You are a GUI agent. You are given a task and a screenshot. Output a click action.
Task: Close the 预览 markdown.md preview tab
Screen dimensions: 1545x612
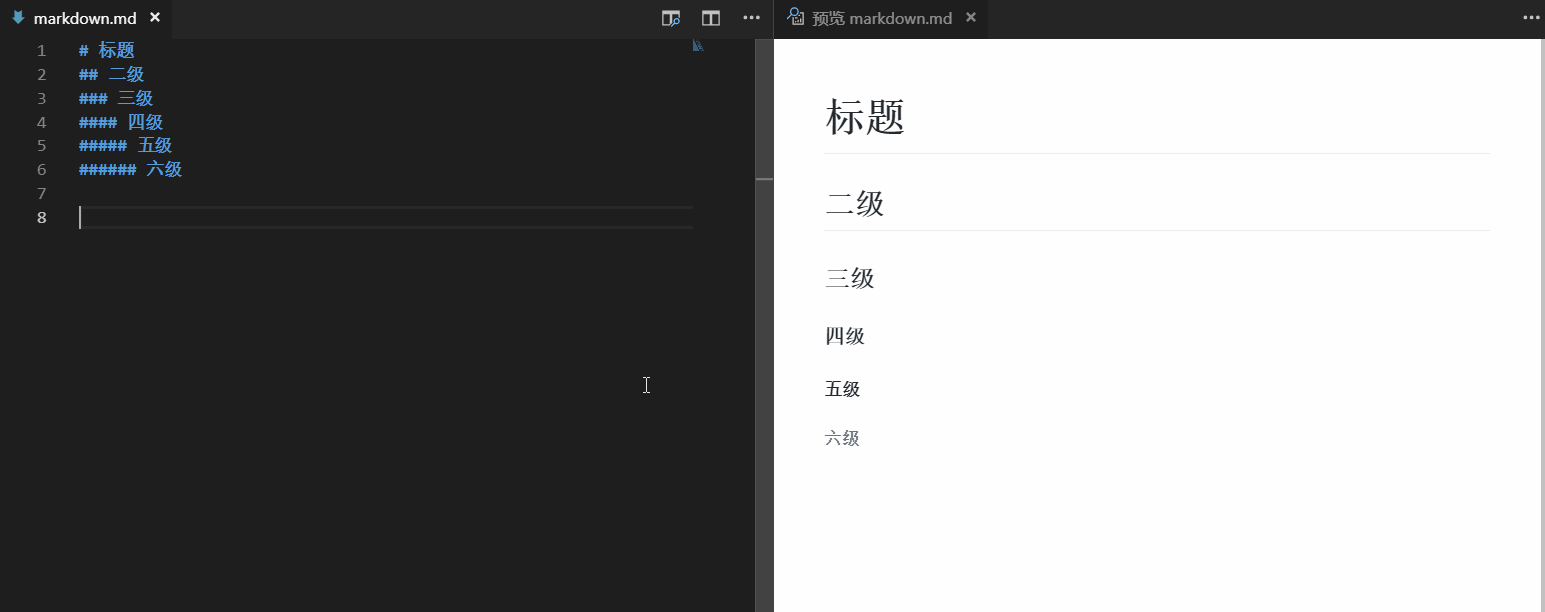tap(971, 18)
